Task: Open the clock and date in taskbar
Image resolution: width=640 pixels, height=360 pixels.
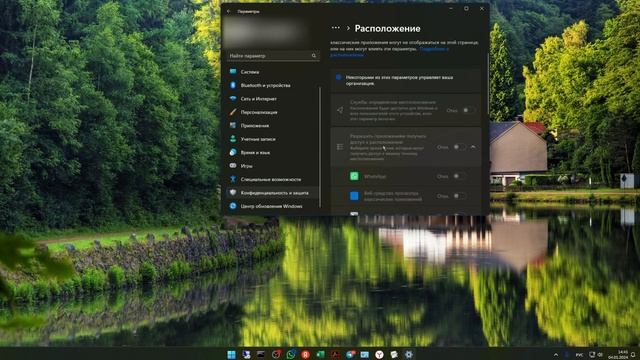Action: [618, 354]
